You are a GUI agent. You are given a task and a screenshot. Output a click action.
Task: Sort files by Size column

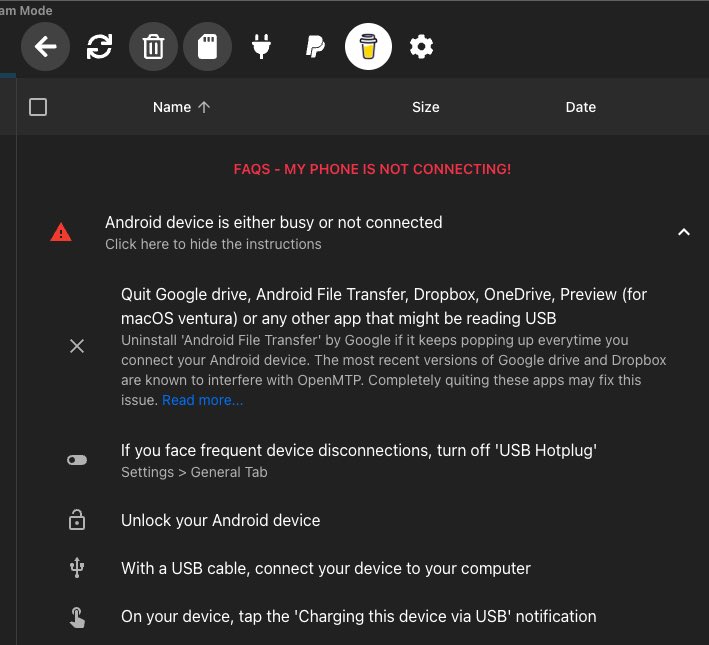pos(425,107)
